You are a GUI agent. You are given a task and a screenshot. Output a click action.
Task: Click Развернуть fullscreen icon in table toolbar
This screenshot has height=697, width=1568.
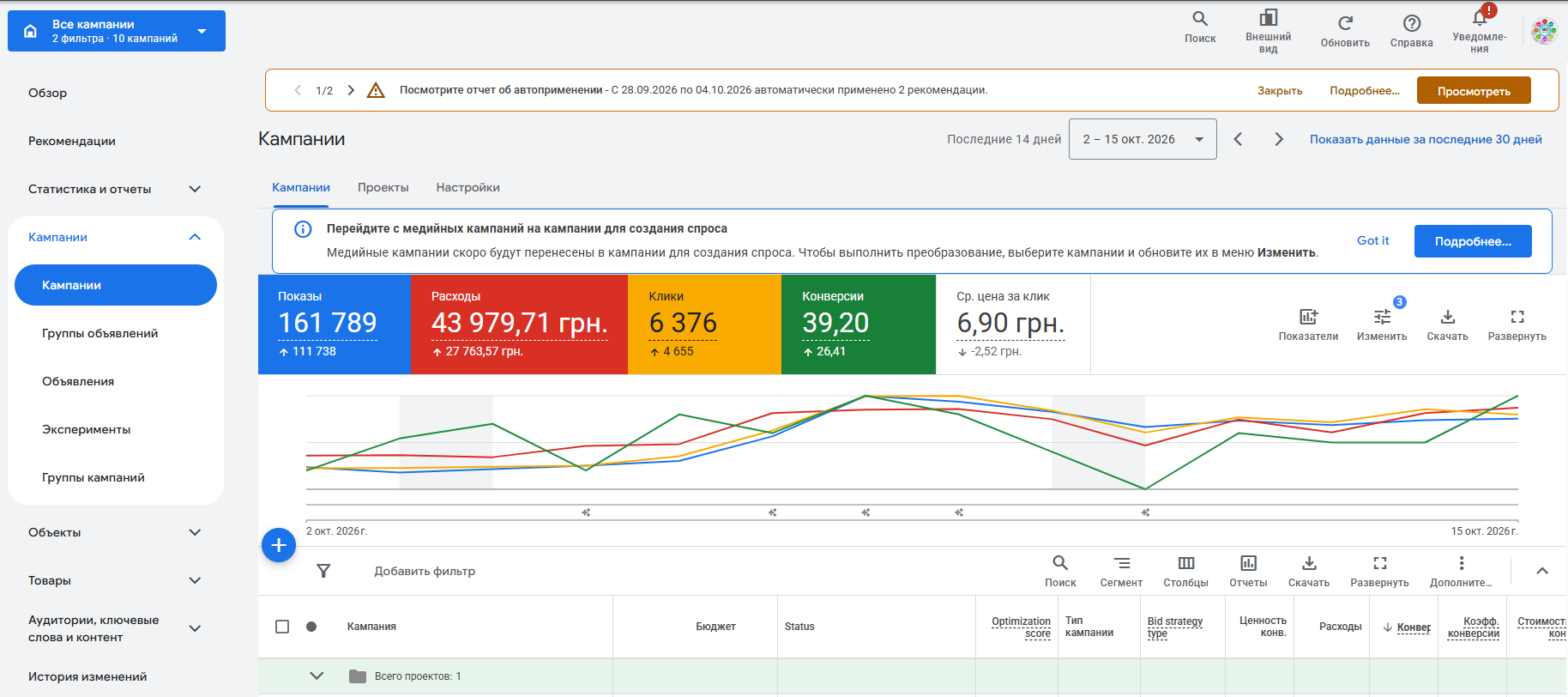coord(1380,563)
